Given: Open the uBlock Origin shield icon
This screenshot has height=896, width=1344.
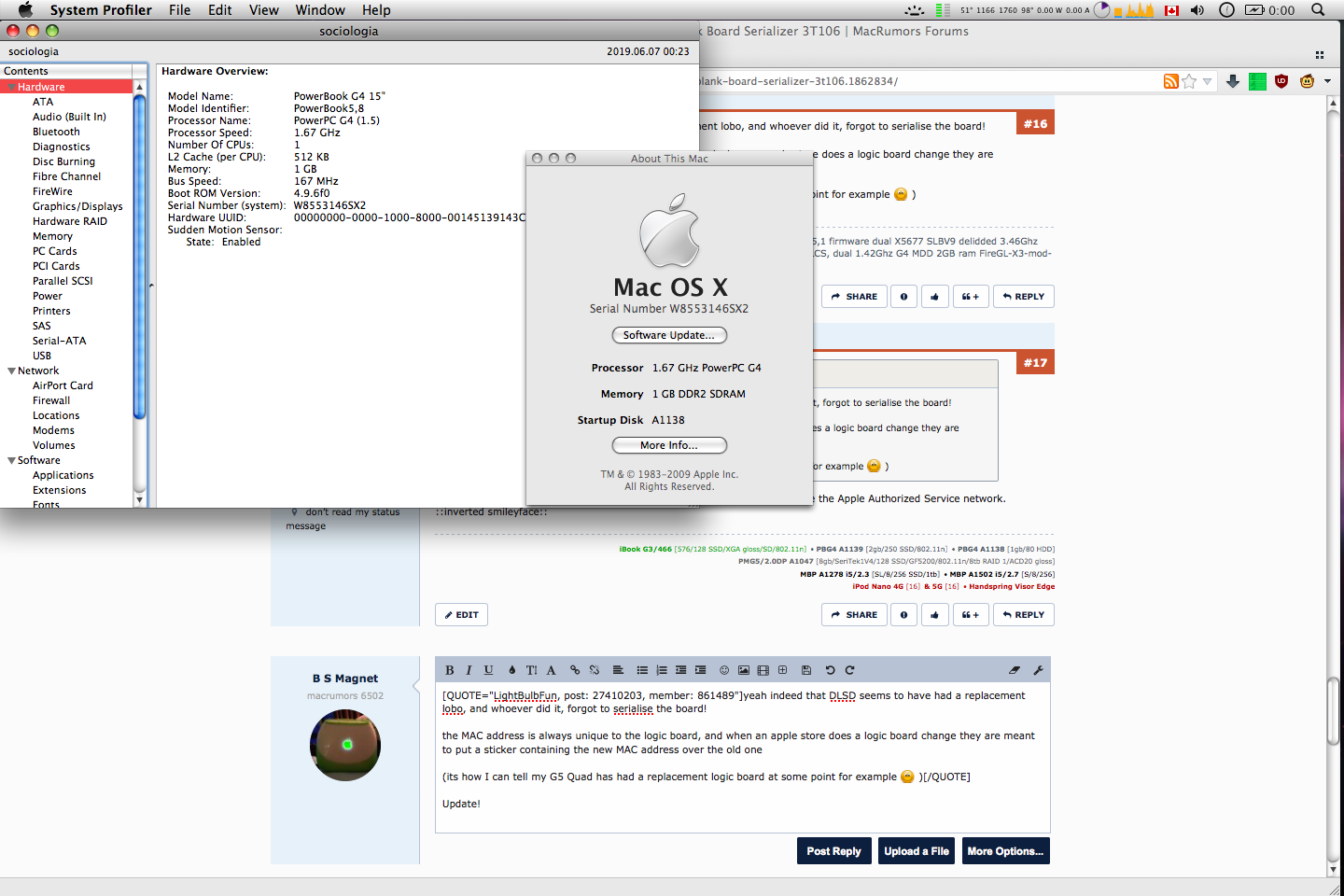Looking at the screenshot, I should (1281, 81).
